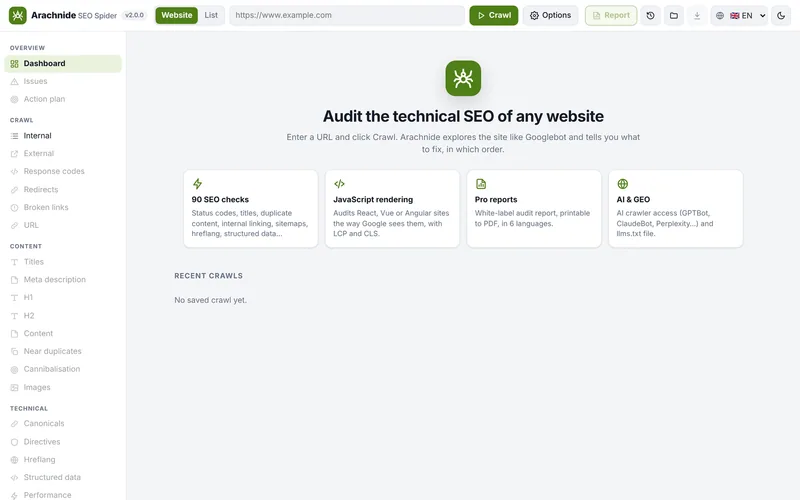Open Response codes section
Screen dimensions: 800x500
tap(63, 171)
